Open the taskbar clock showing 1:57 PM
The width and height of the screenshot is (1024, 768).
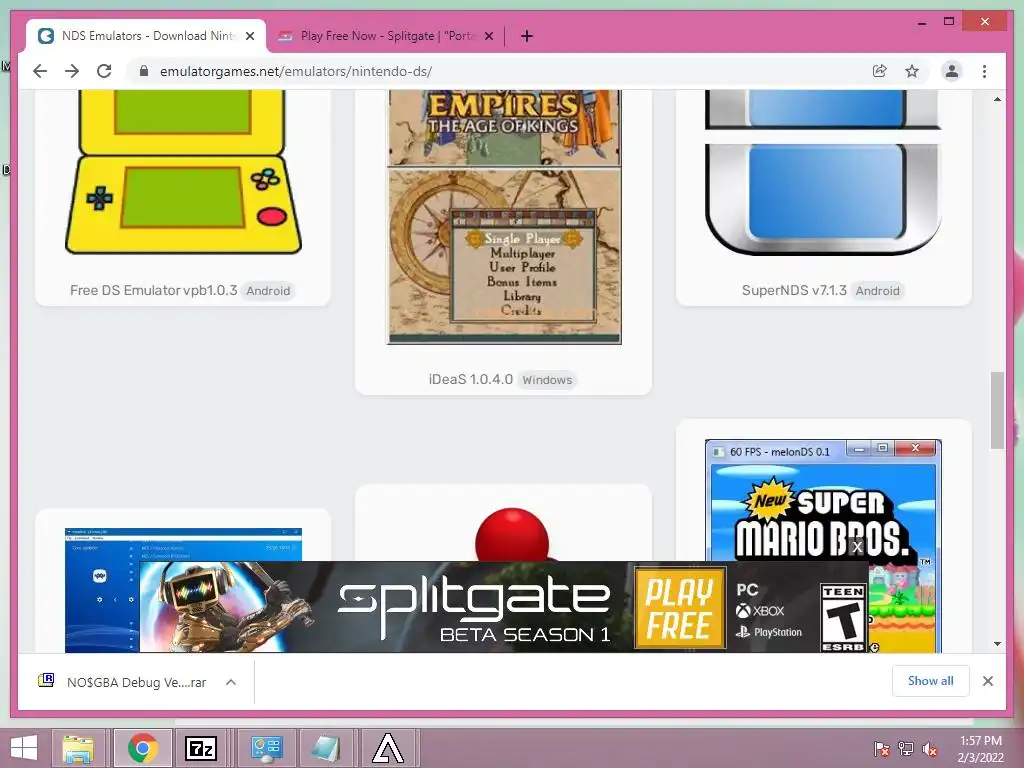[980, 748]
